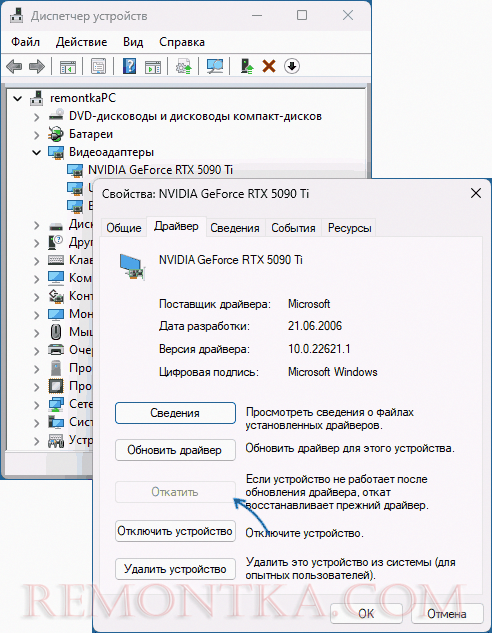Image resolution: width=492 pixels, height=633 pixels.
Task: Click the Back arrow in Device Manager toolbar
Action: (14, 66)
